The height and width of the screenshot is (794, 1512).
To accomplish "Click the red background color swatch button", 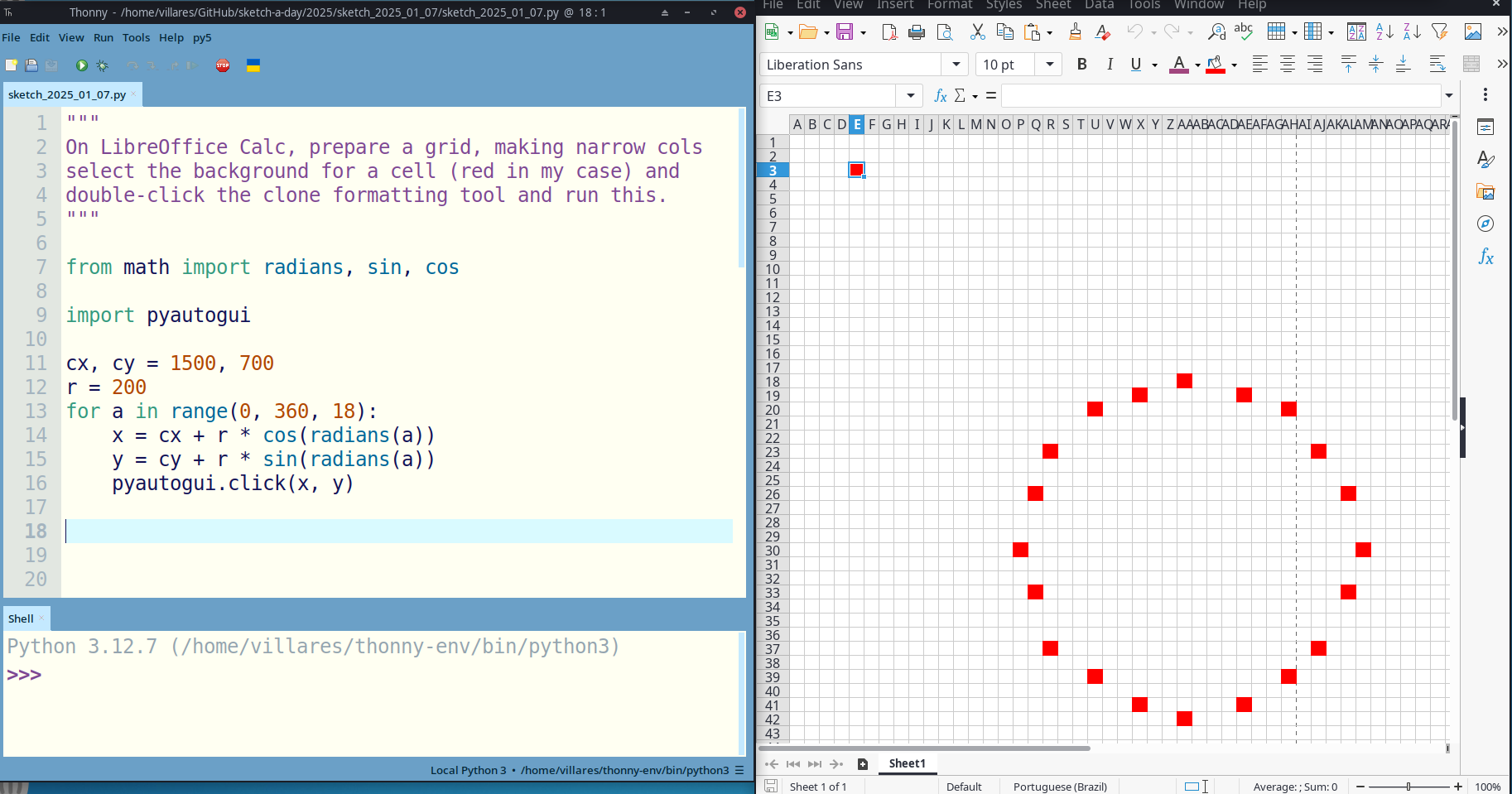I will pos(1215,65).
